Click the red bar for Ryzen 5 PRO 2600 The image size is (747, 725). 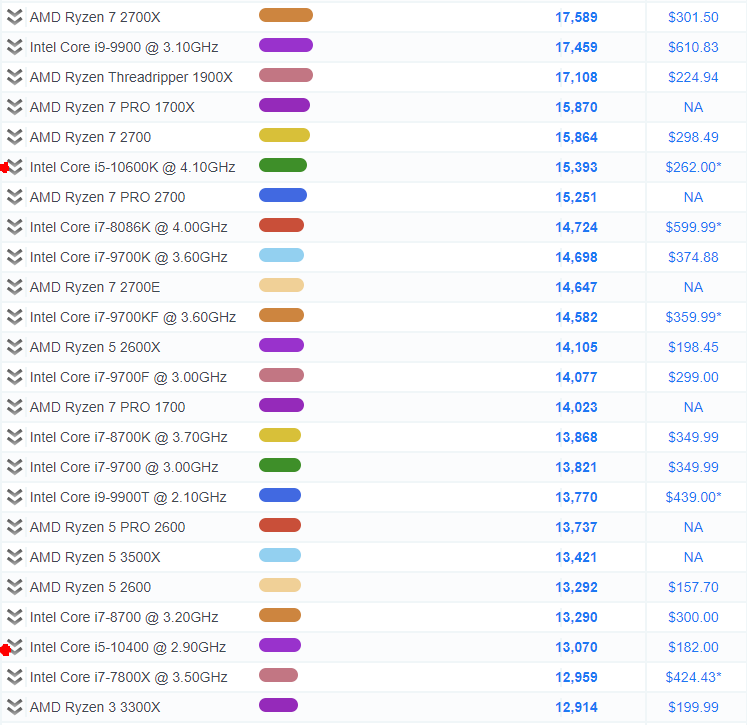pyautogui.click(x=280, y=525)
